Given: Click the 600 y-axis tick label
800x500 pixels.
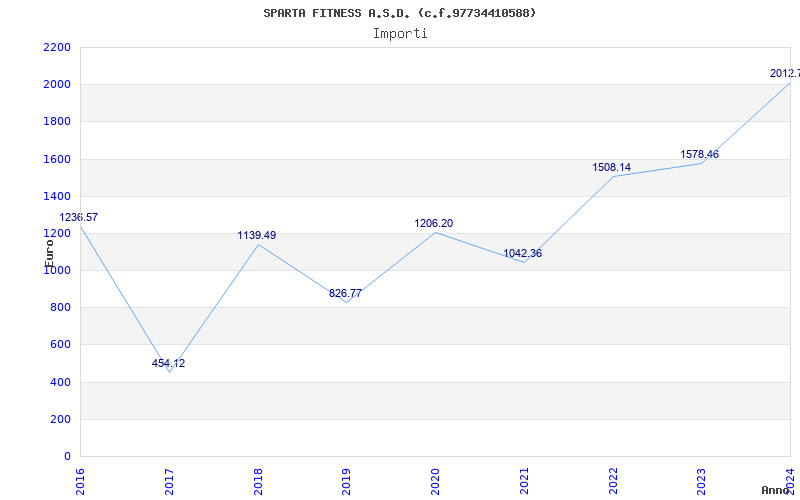Looking at the screenshot, I should tap(61, 345).
